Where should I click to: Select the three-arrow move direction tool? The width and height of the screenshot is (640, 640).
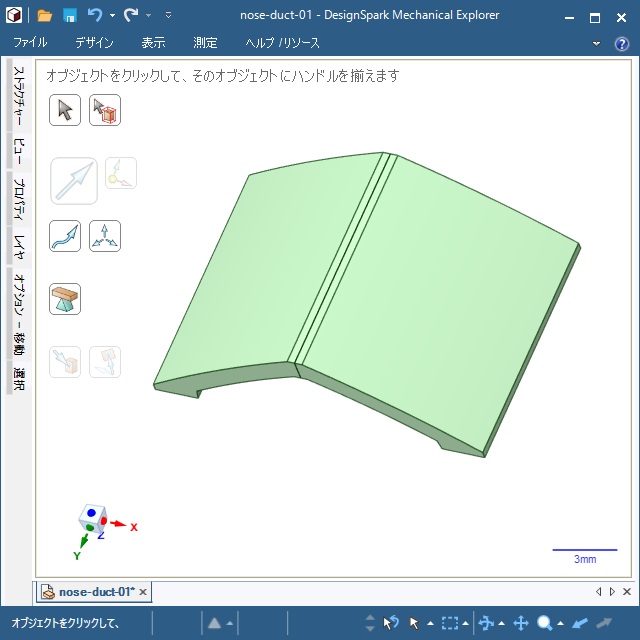click(105, 236)
